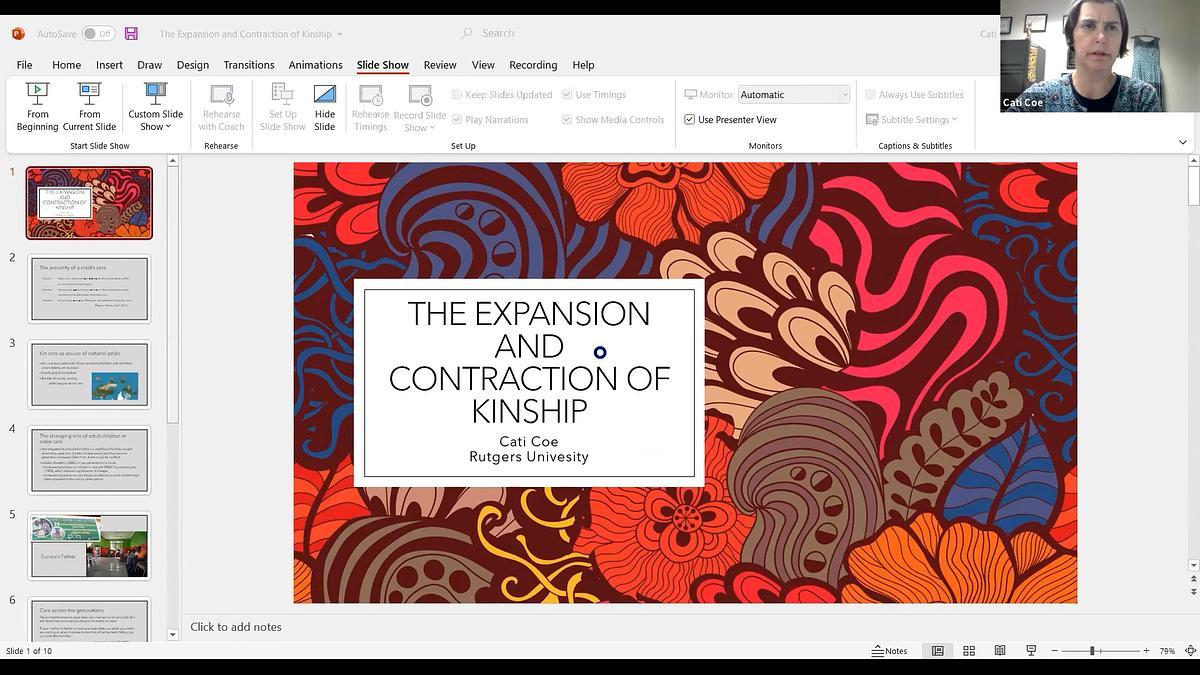Start slideshow From Beginning
This screenshot has width=1200, height=675.
[37, 107]
